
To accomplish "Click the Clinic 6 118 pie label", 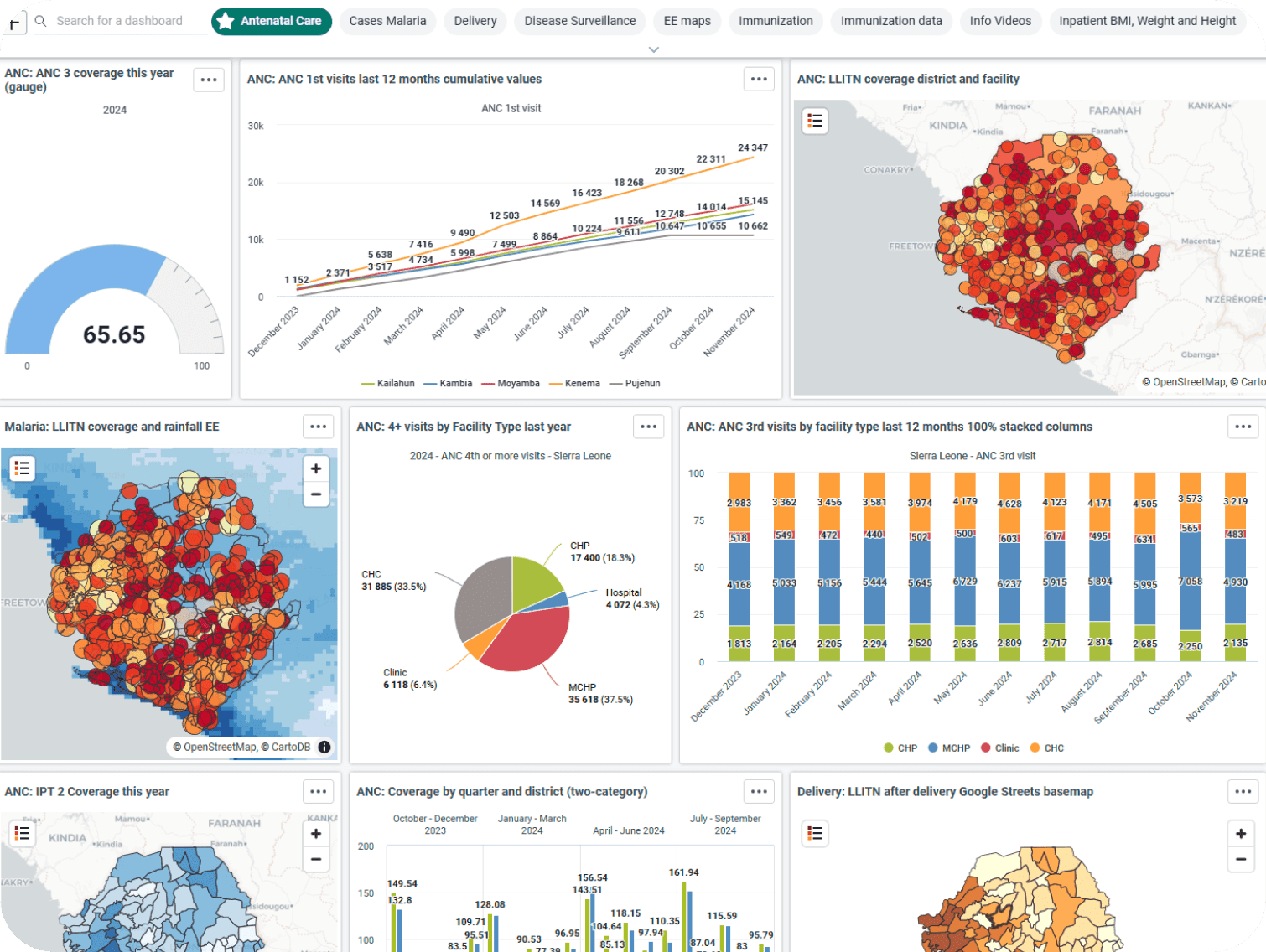I will pyautogui.click(x=410, y=679).
